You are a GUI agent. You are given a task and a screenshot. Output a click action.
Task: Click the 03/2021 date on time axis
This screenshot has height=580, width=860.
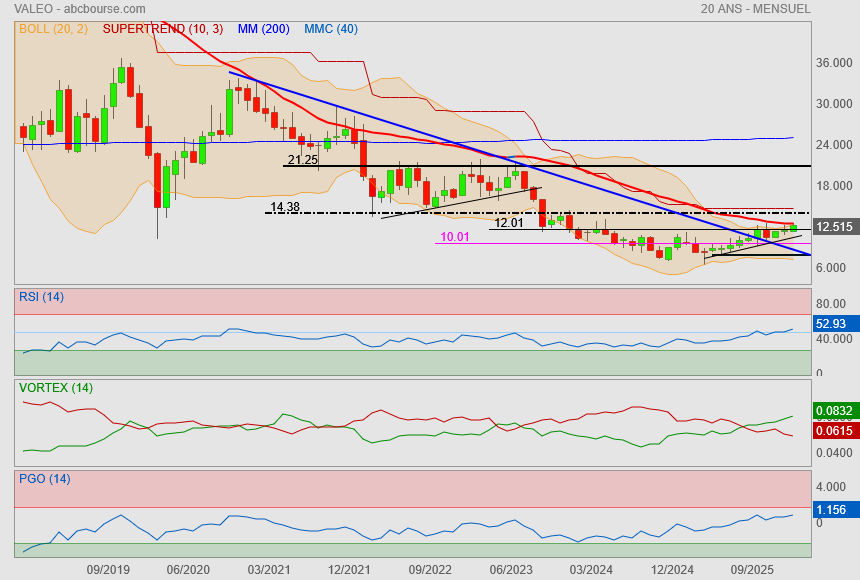point(269,570)
